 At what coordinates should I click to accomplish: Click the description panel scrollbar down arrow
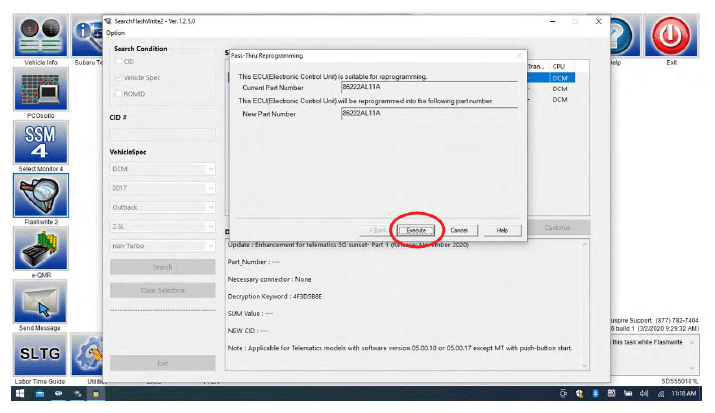[x=585, y=366]
